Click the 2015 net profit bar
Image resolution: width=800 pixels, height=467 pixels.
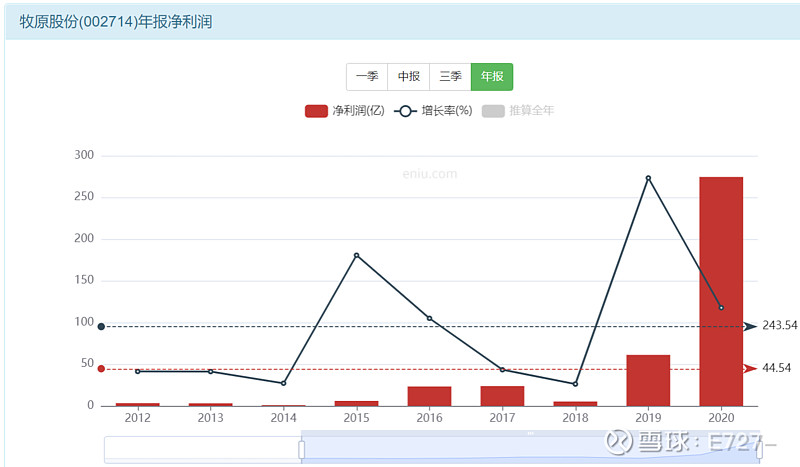(356, 404)
